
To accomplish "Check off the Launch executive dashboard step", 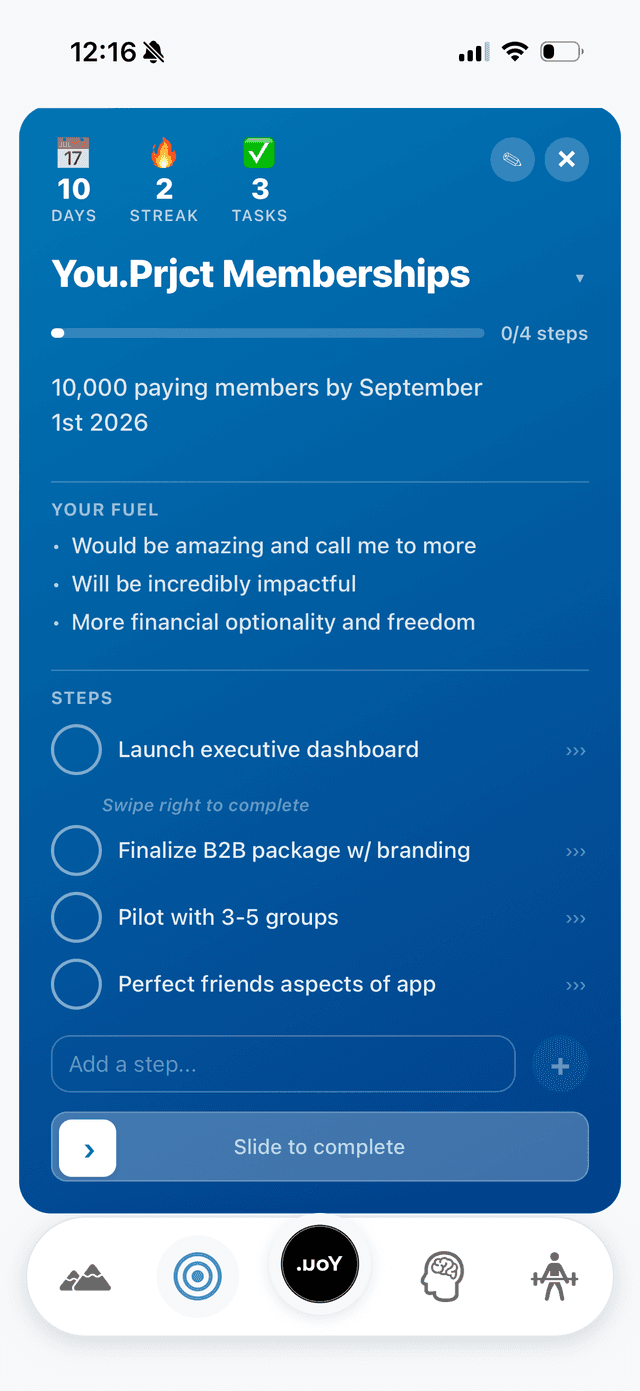I will click(76, 749).
